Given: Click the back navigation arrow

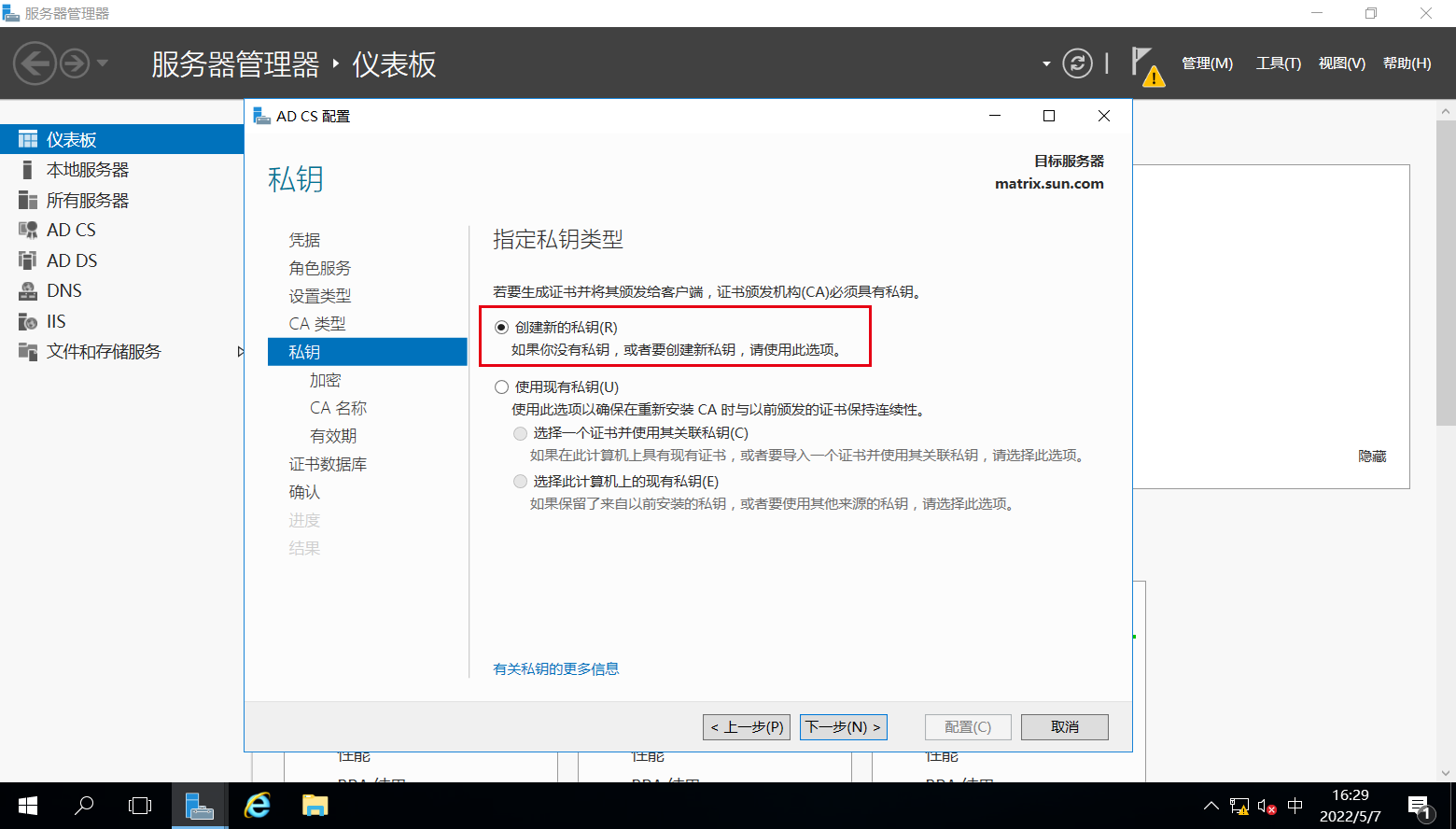Looking at the screenshot, I should click(35, 64).
